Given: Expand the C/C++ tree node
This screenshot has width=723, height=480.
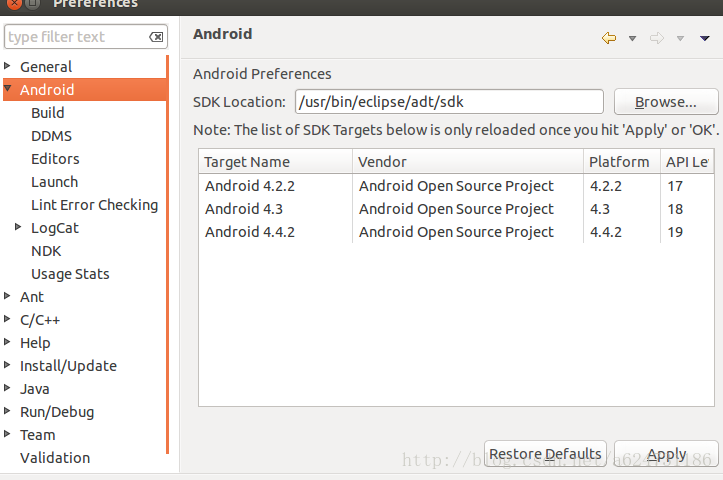Looking at the screenshot, I should pos(7,319).
